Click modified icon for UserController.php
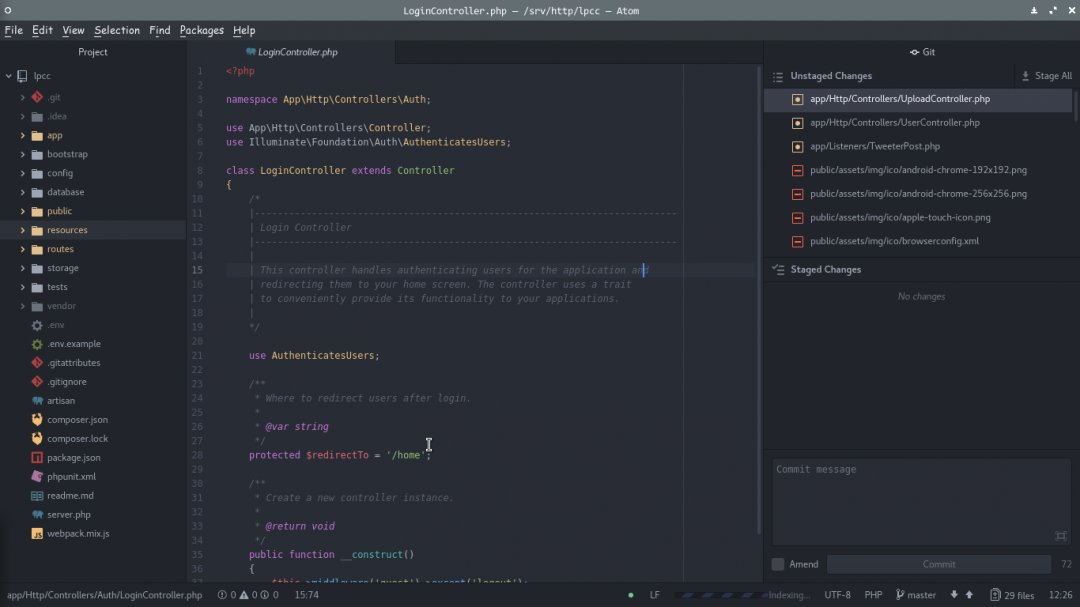Image resolution: width=1080 pixels, height=607 pixels. (798, 123)
